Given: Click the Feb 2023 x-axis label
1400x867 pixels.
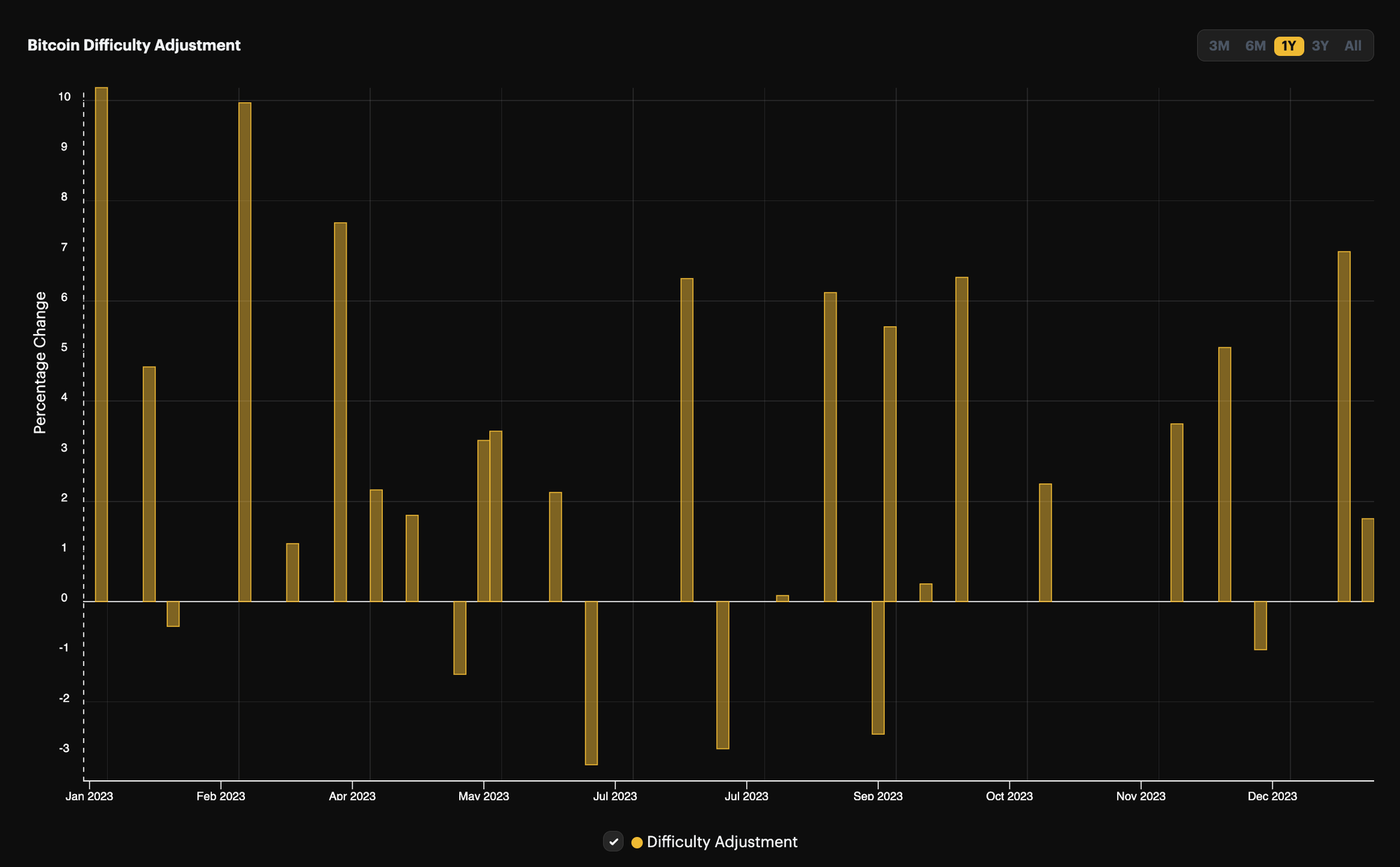Looking at the screenshot, I should click(220, 796).
